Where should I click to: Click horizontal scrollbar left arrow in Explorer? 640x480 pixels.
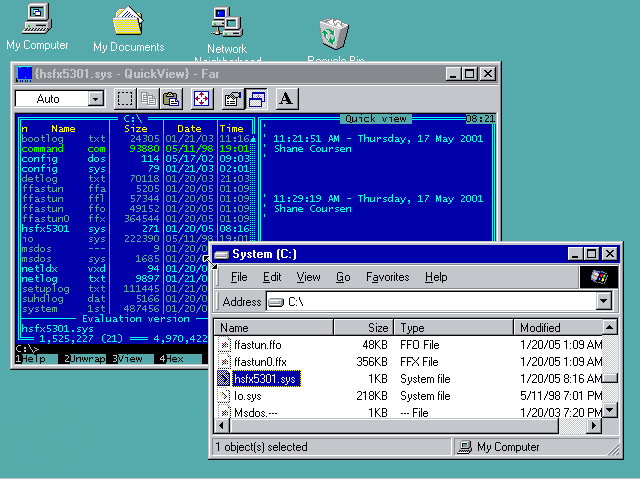(222, 426)
